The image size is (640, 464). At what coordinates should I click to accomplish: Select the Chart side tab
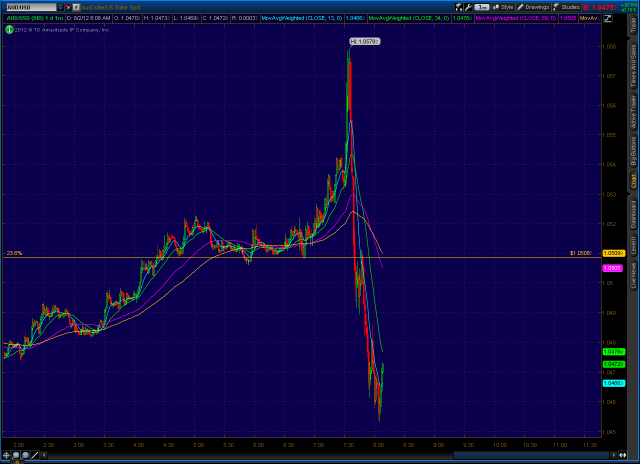(633, 181)
